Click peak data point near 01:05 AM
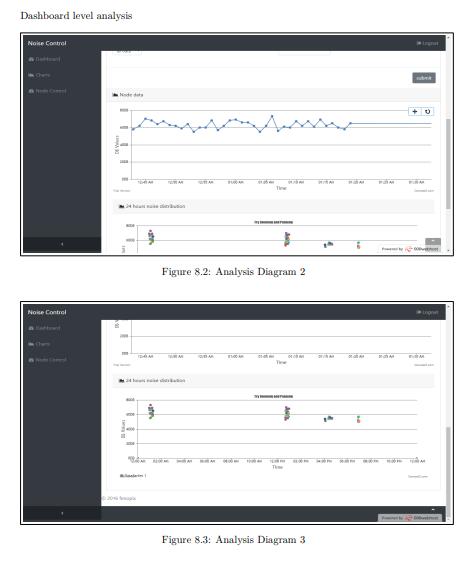 [272, 116]
